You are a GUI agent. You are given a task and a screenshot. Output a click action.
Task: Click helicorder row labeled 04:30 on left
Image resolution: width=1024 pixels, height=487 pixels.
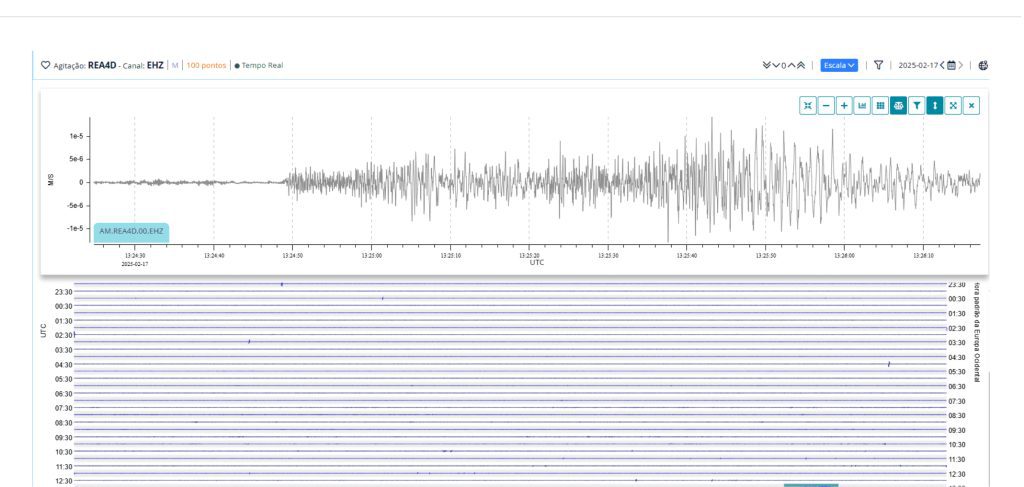point(510,364)
